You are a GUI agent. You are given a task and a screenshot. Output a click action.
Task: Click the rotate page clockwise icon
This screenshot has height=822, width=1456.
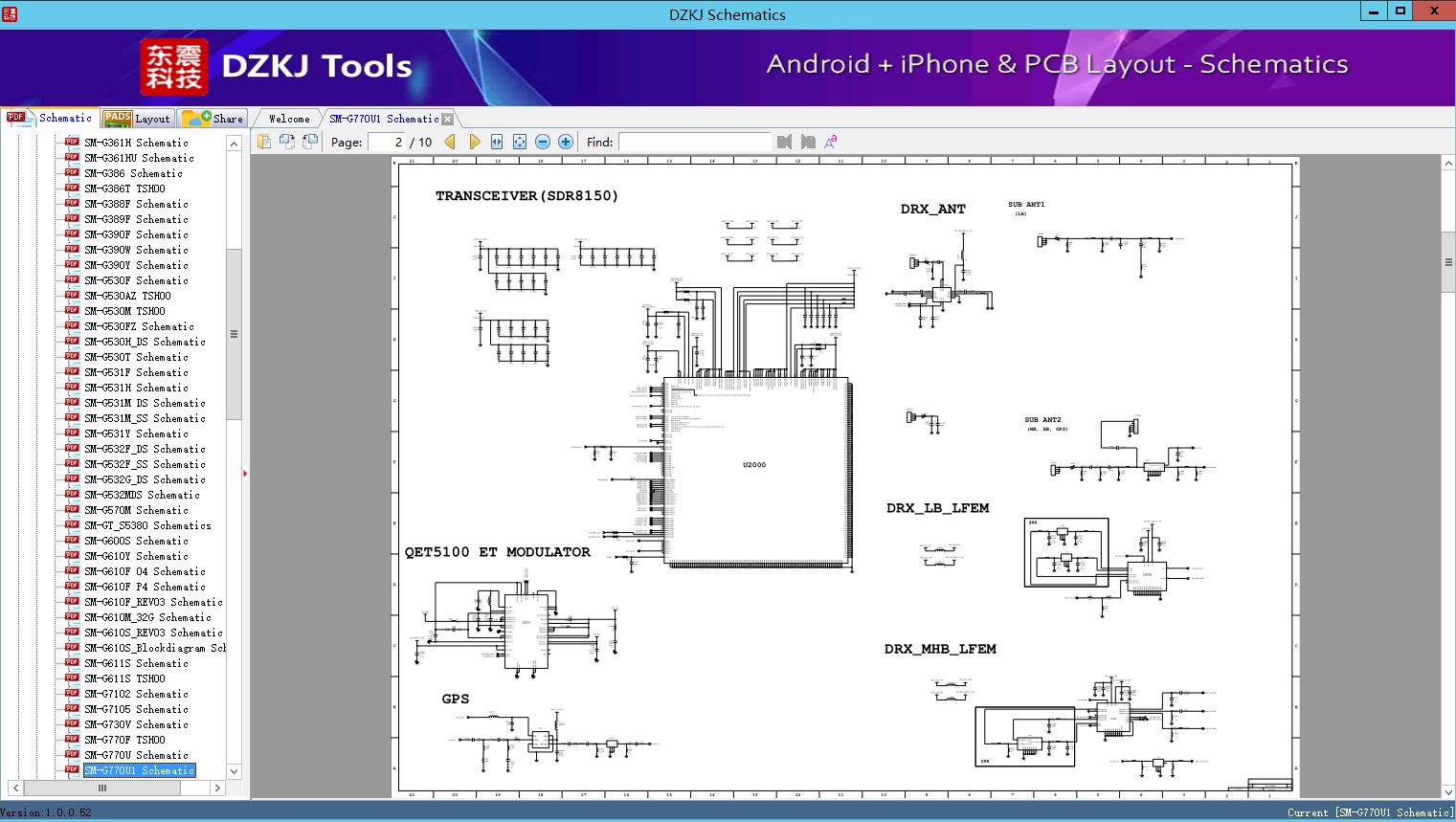pyautogui.click(x=310, y=142)
